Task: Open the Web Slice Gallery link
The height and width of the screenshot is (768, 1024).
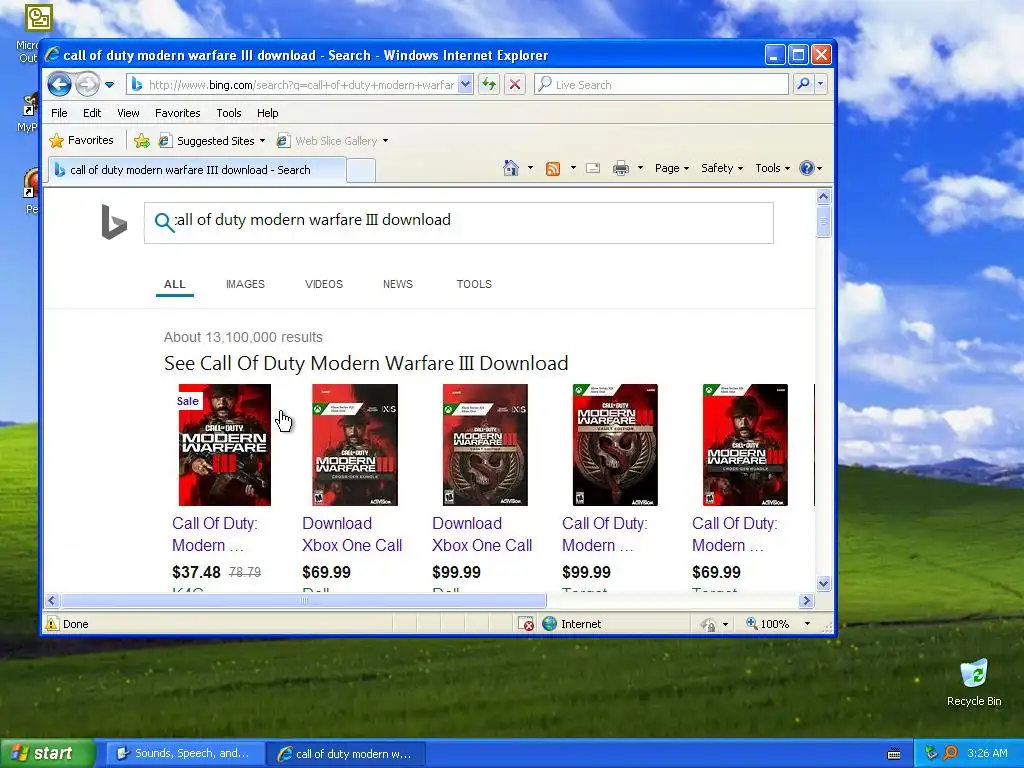Action: tap(332, 140)
